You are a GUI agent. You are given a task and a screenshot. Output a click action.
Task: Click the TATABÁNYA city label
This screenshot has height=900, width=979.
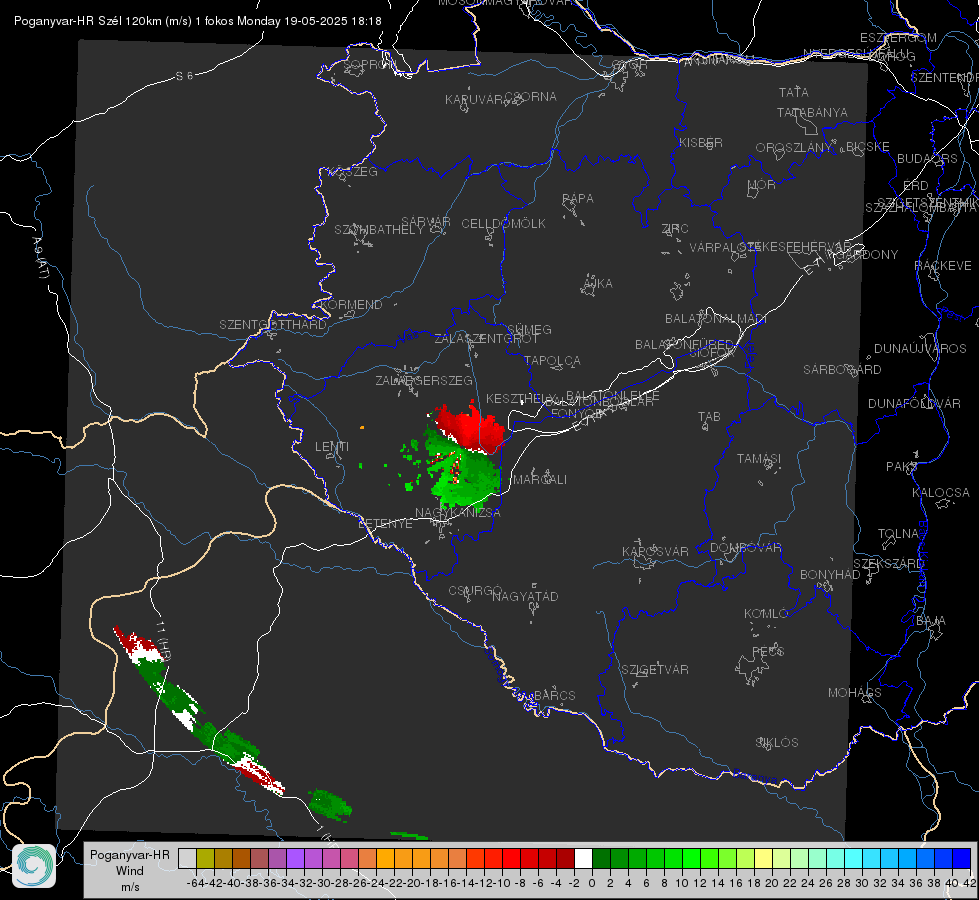tap(812, 112)
